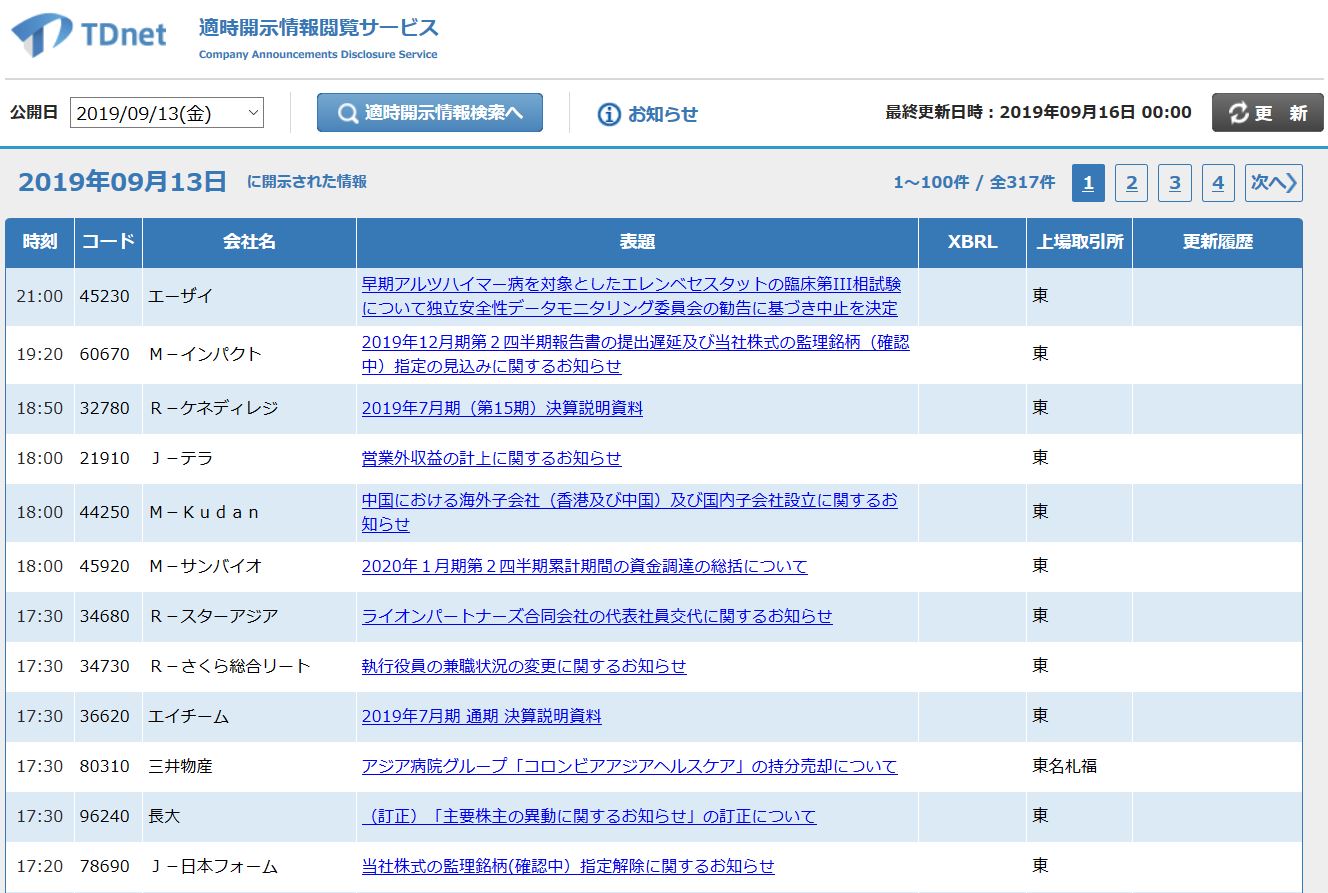This screenshot has width=1328, height=893.
Task: Open Ｊ－テラ's 営業外収益 announcement link
Action: [x=492, y=458]
